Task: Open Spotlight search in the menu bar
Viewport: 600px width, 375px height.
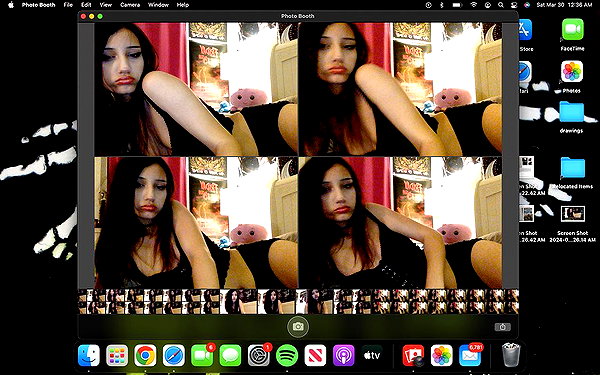Action: (x=501, y=5)
